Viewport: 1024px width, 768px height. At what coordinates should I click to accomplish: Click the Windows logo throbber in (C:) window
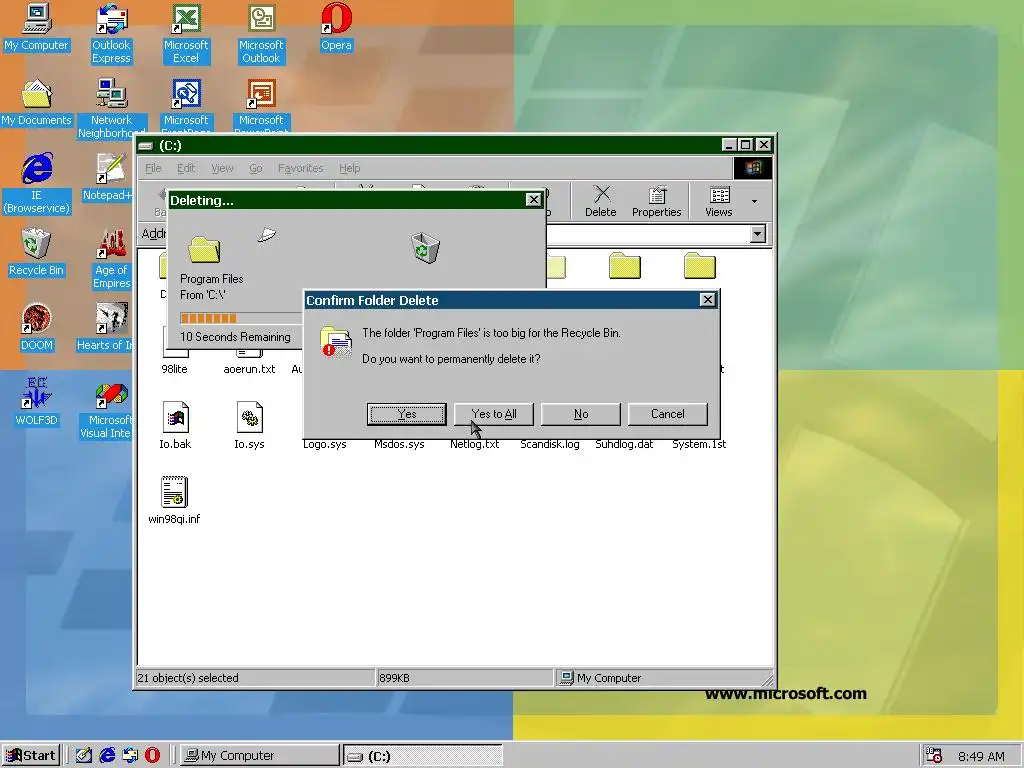point(752,168)
